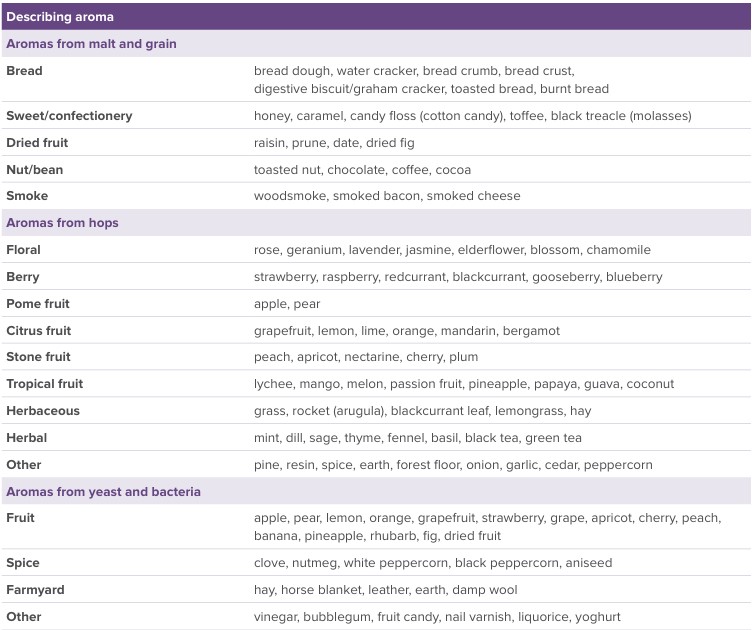Select the 'Pome fruit' row label
The height and width of the screenshot is (630, 752).
point(38,304)
